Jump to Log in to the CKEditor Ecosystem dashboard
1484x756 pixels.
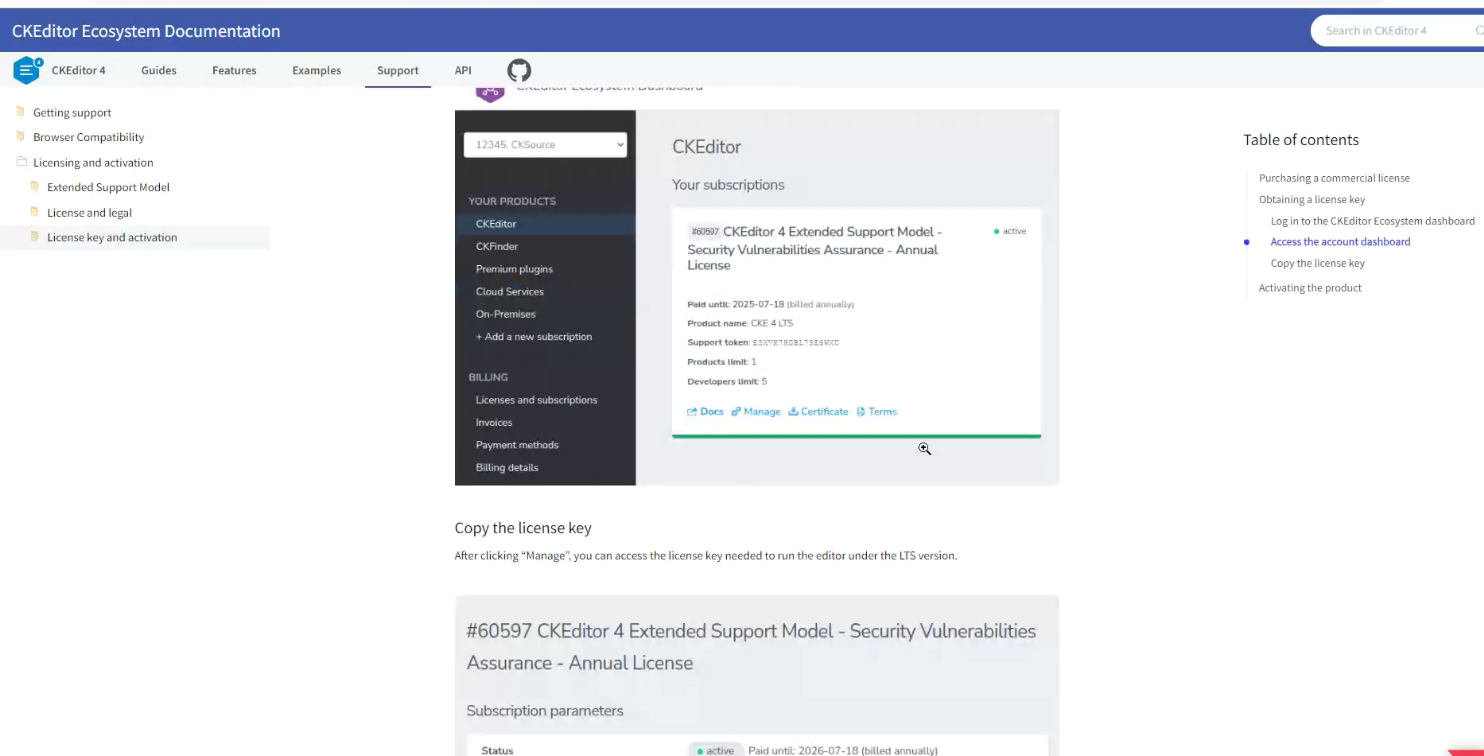1372,221
